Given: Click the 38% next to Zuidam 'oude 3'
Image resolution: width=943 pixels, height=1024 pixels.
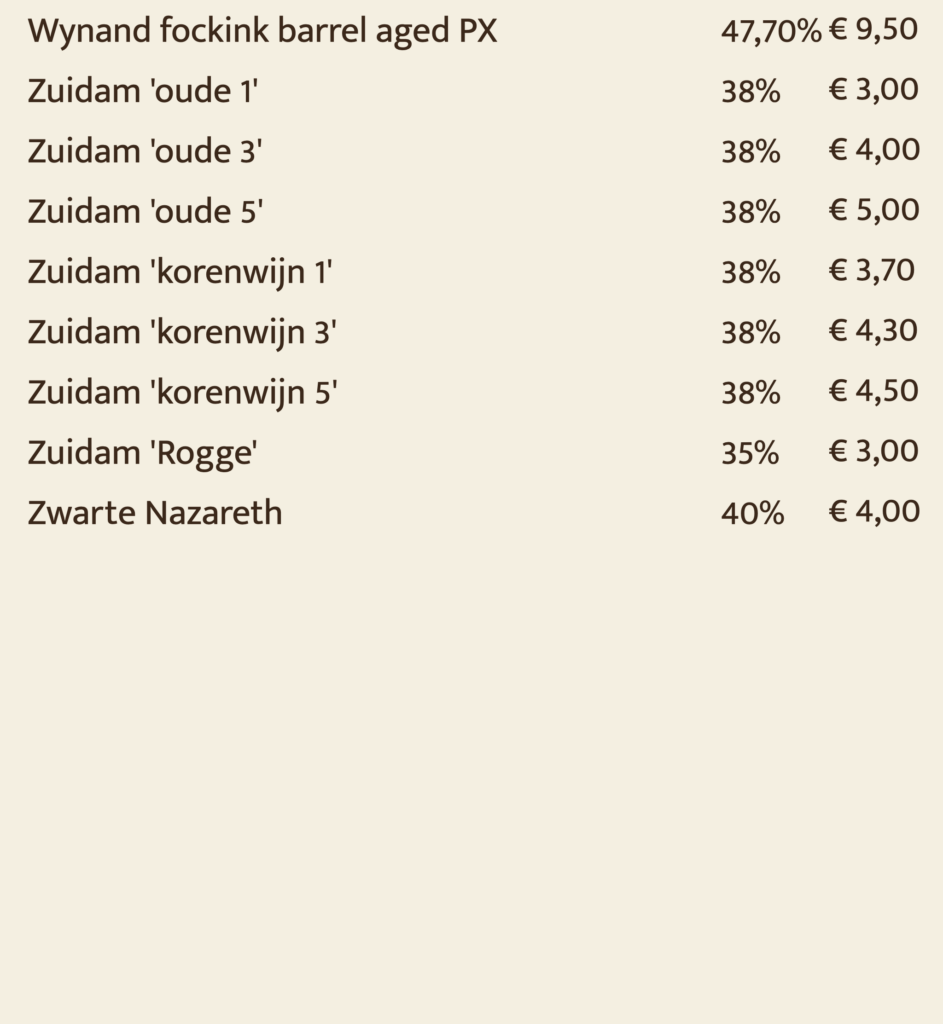Looking at the screenshot, I should click(750, 152).
